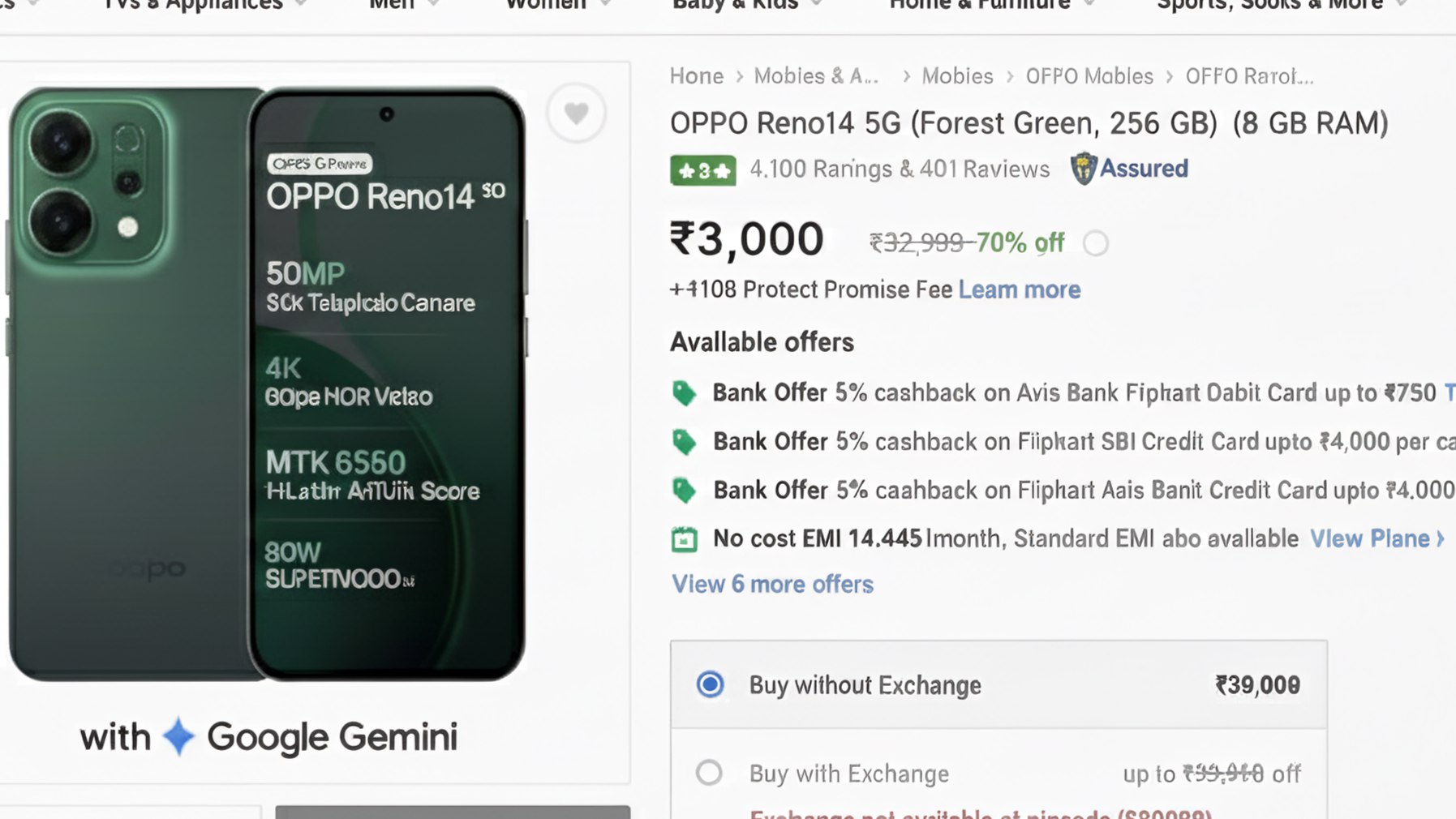Viewport: 1456px width, 819px height.
Task: Click the '₹39,009' price in Buy without Exchange
Action: [x=1257, y=685]
